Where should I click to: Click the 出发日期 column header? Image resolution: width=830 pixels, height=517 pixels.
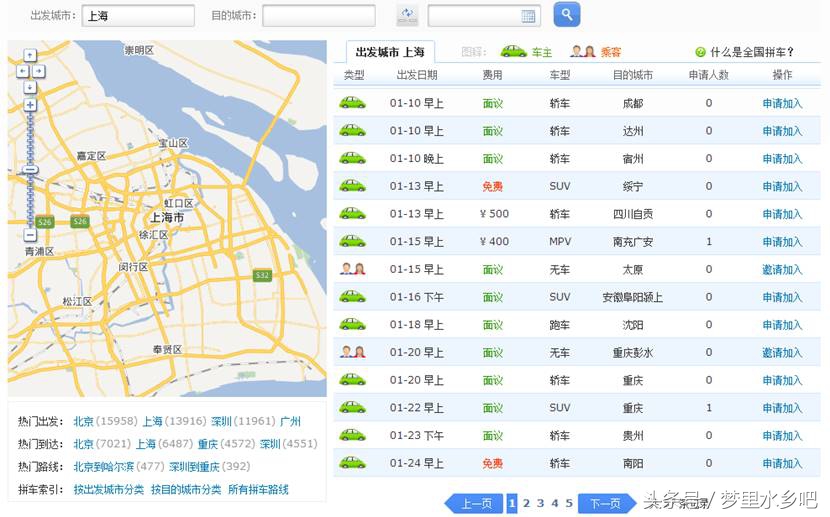pyautogui.click(x=417, y=75)
